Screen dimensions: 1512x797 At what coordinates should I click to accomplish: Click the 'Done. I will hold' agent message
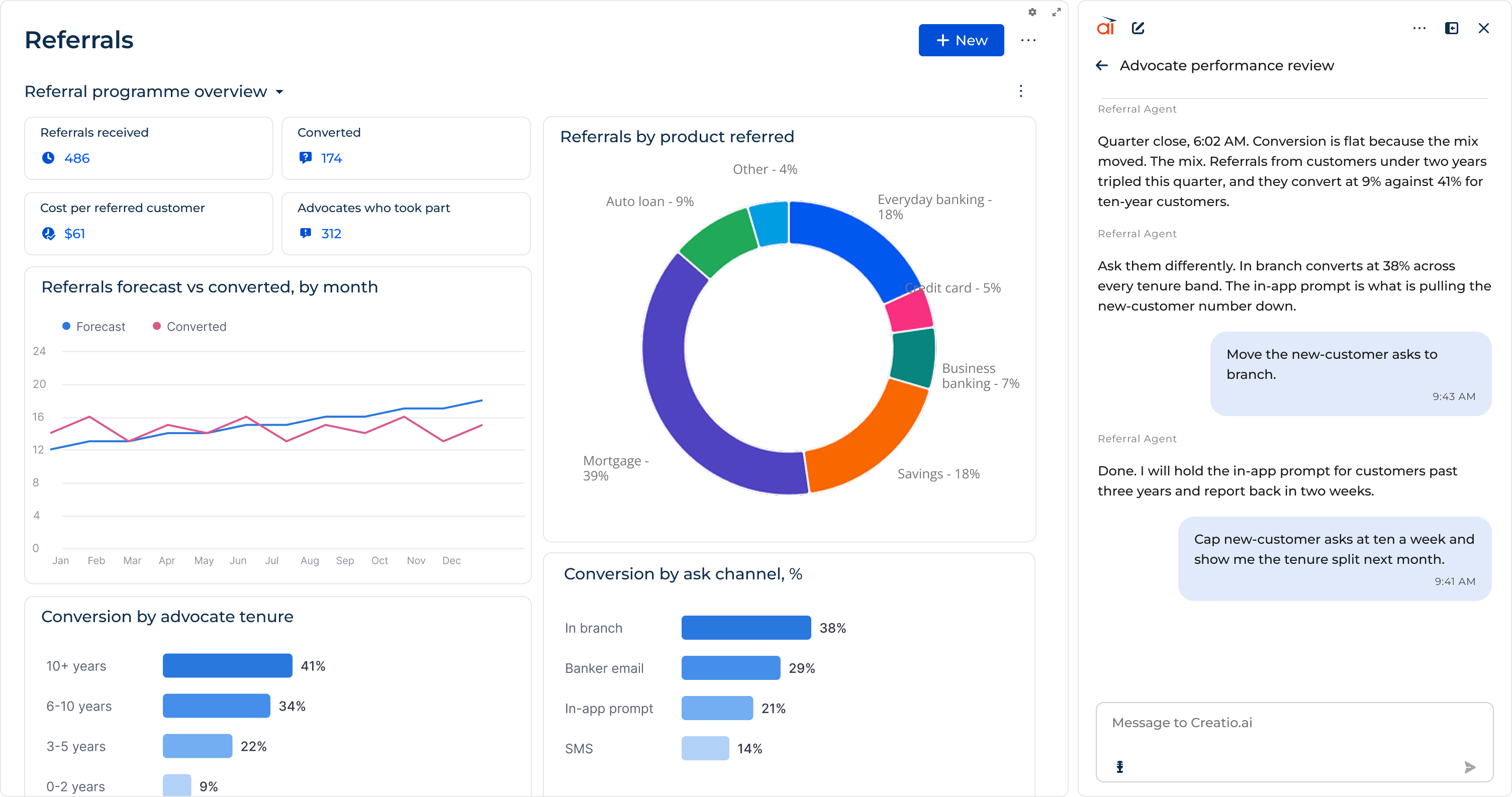coord(1277,481)
